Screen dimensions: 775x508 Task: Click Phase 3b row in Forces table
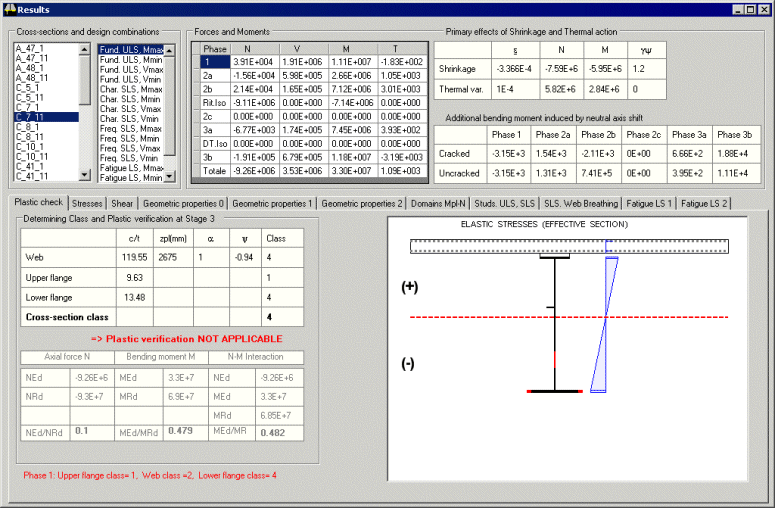(215, 156)
